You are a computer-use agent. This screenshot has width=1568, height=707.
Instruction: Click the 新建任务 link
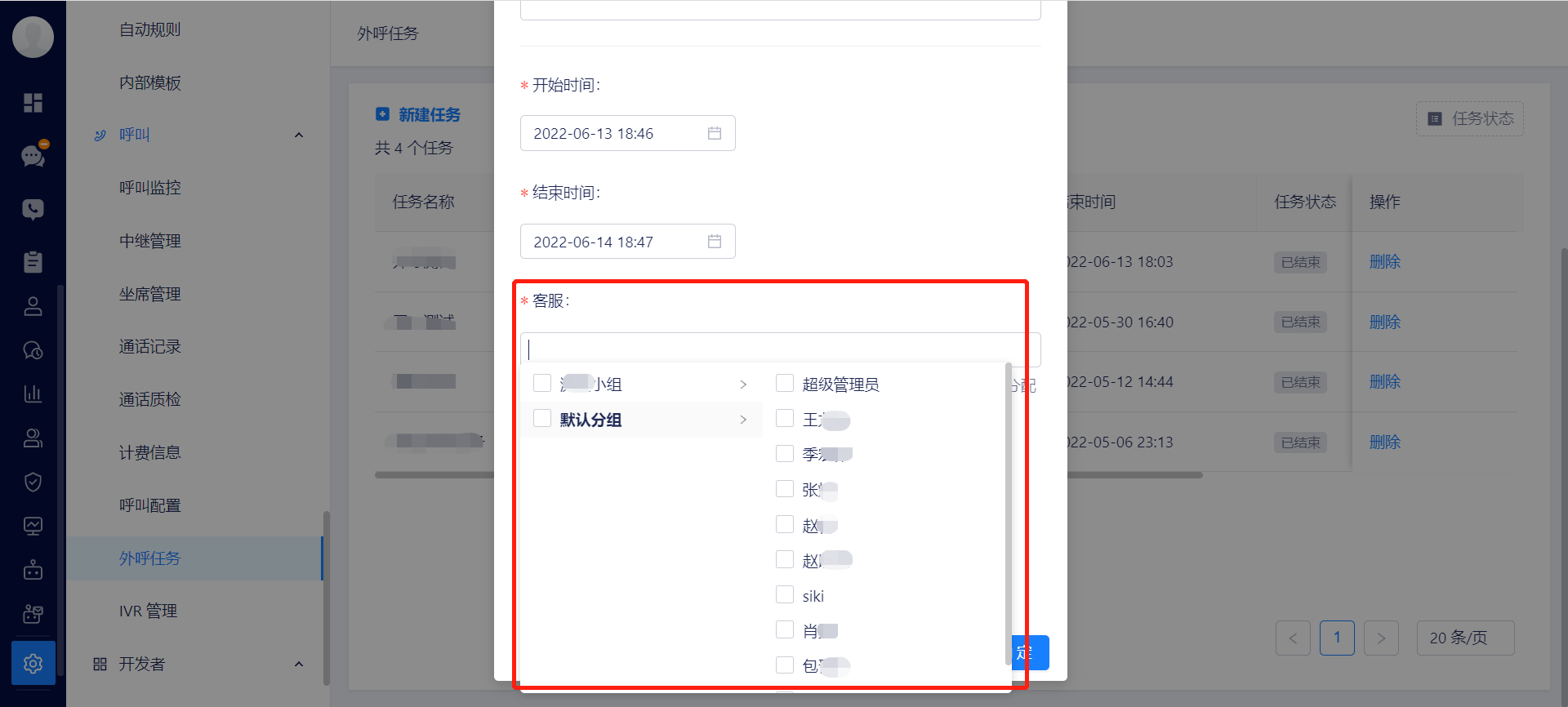(x=430, y=115)
